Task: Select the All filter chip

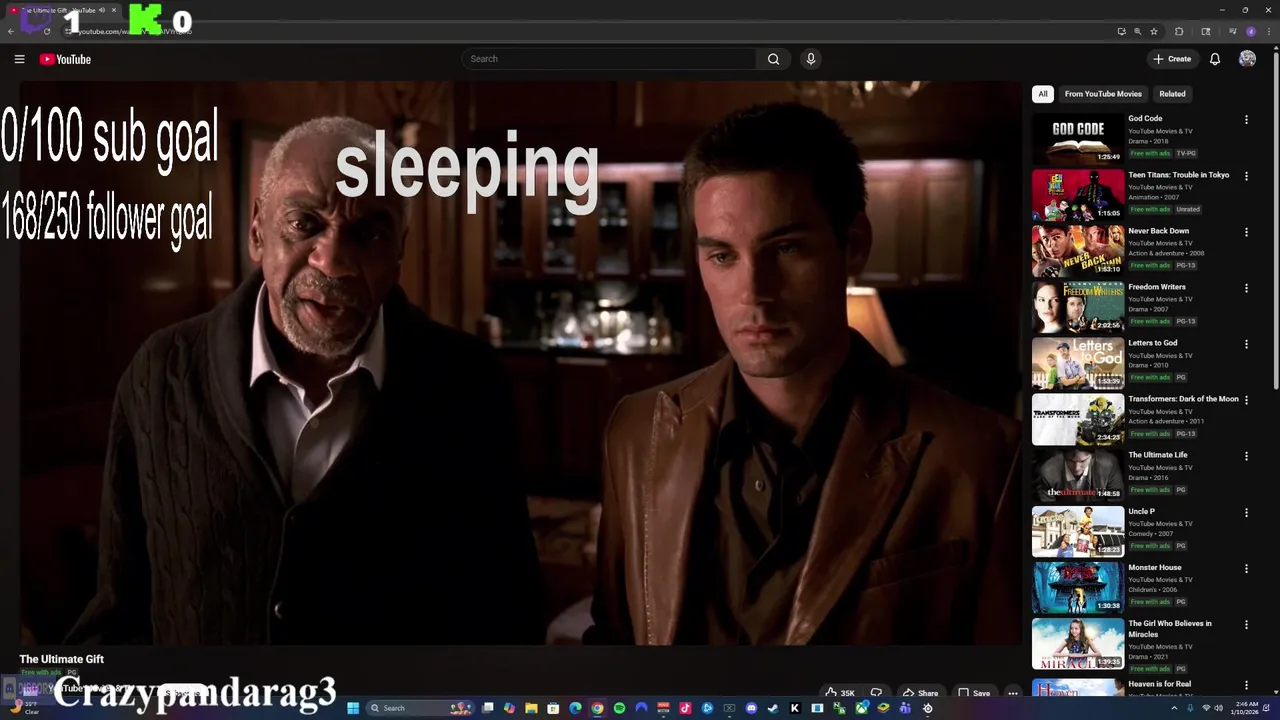Action: 1043,94
